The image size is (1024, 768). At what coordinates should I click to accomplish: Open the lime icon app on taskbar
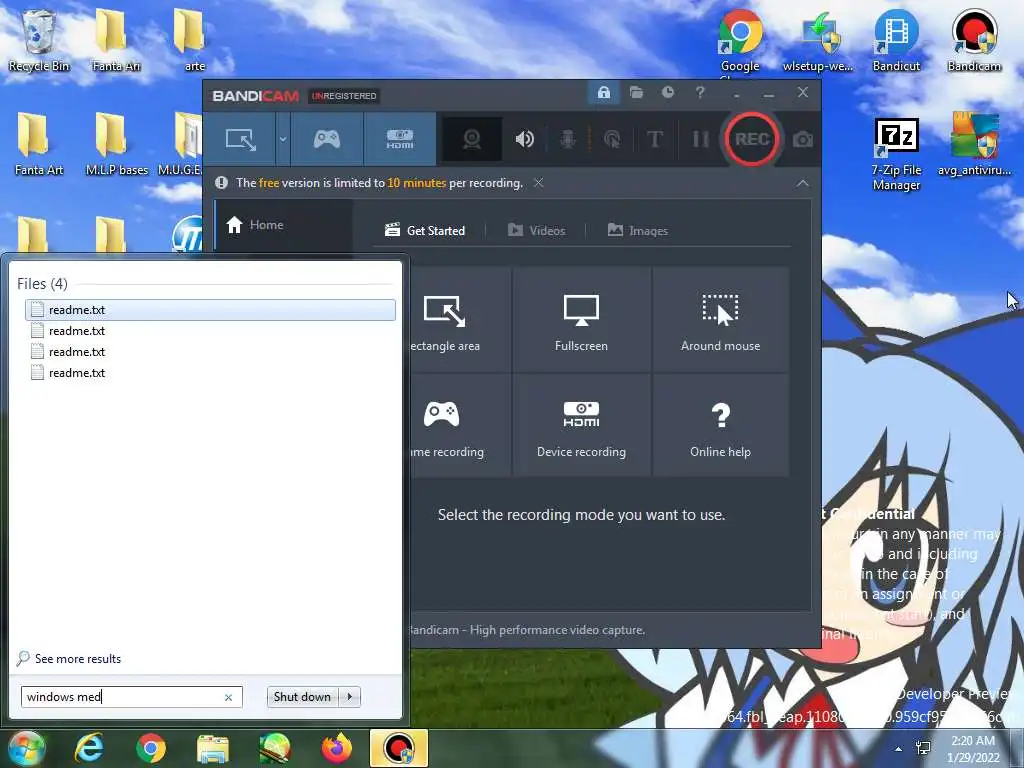coord(275,748)
